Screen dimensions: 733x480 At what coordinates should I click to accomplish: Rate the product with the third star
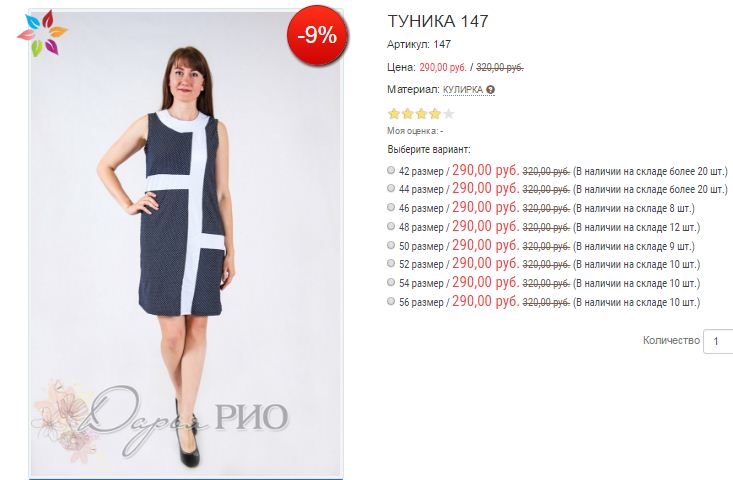421,114
